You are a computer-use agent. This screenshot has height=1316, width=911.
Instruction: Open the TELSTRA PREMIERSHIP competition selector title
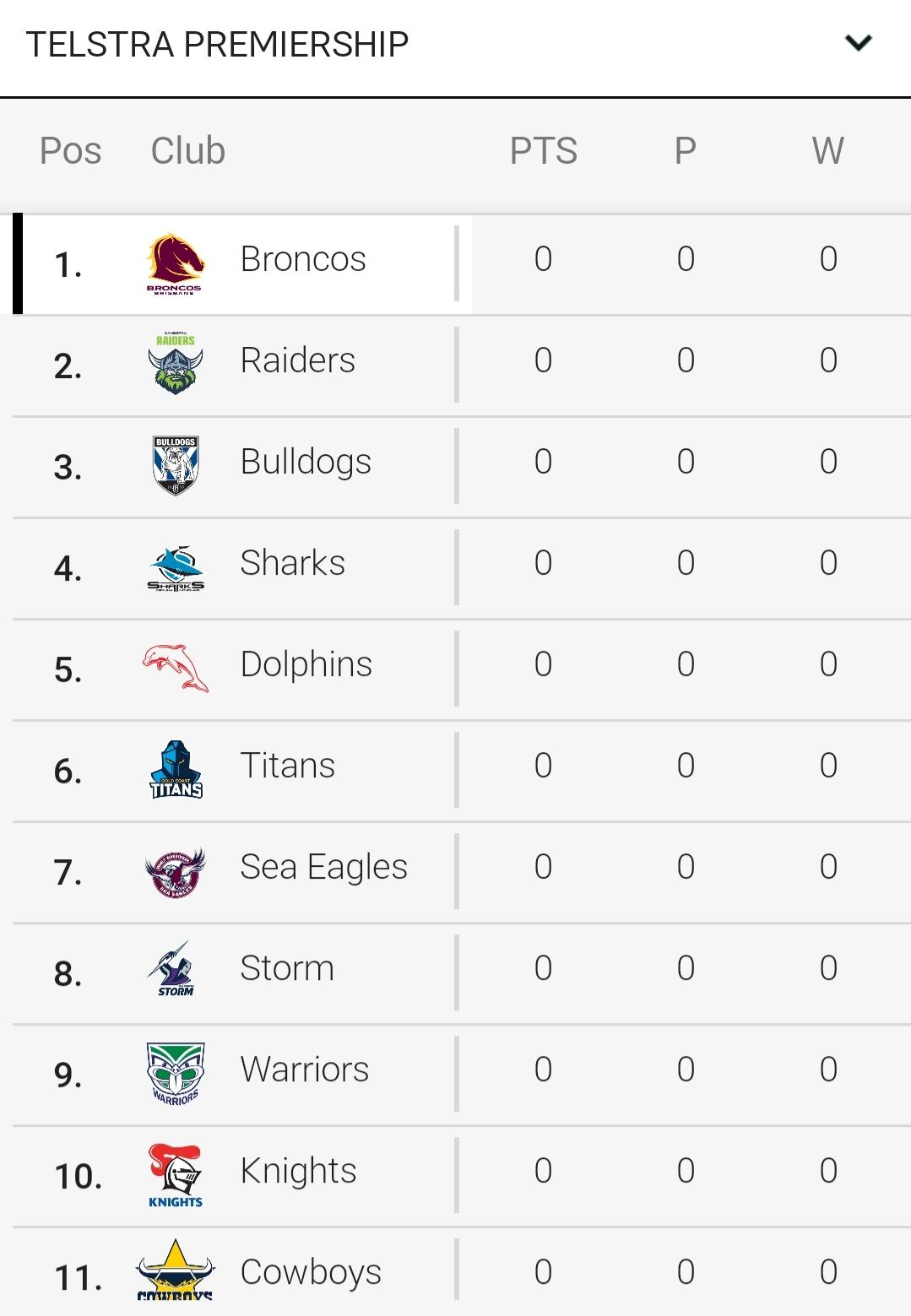[217, 44]
